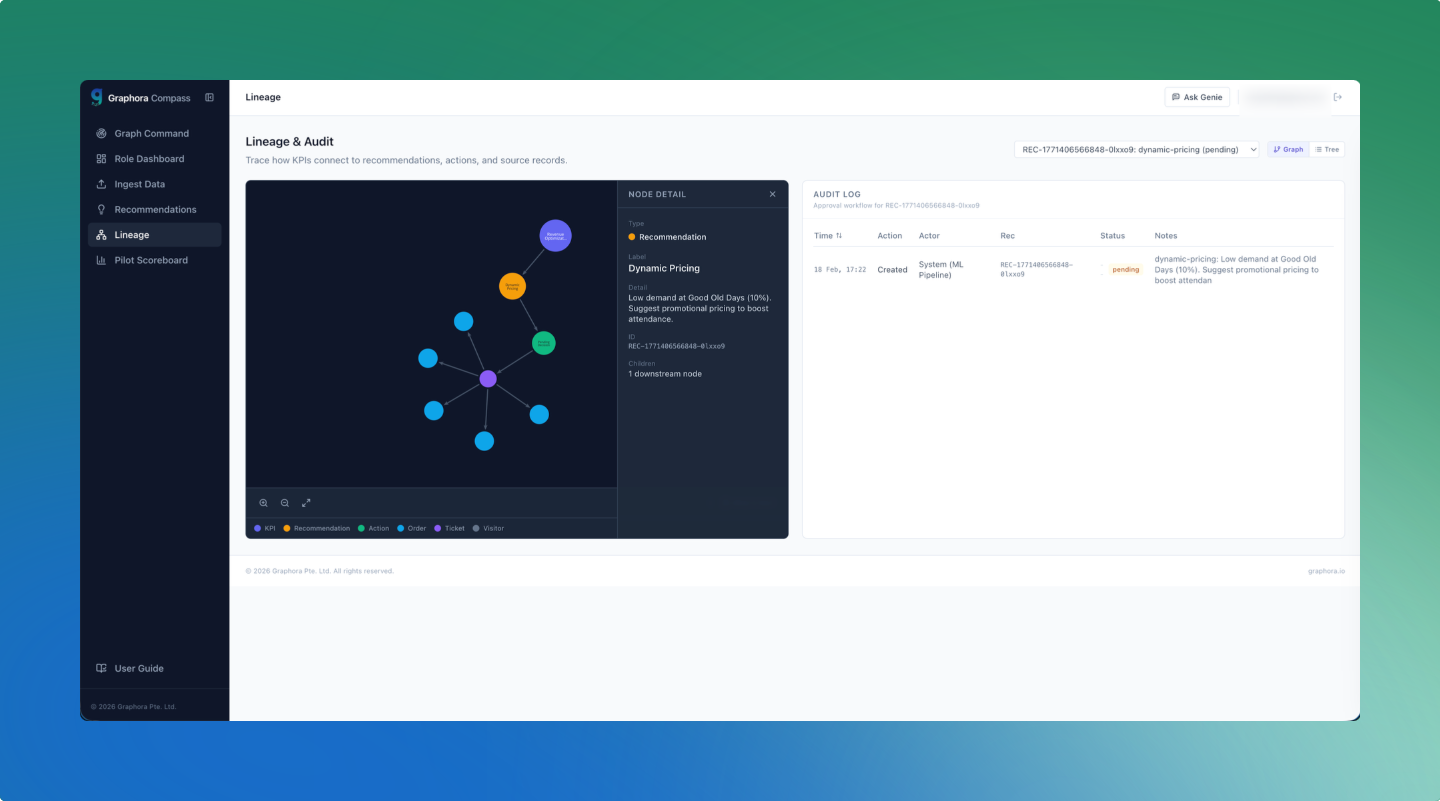Click the Status column header
1440x801 pixels.
coord(1112,236)
